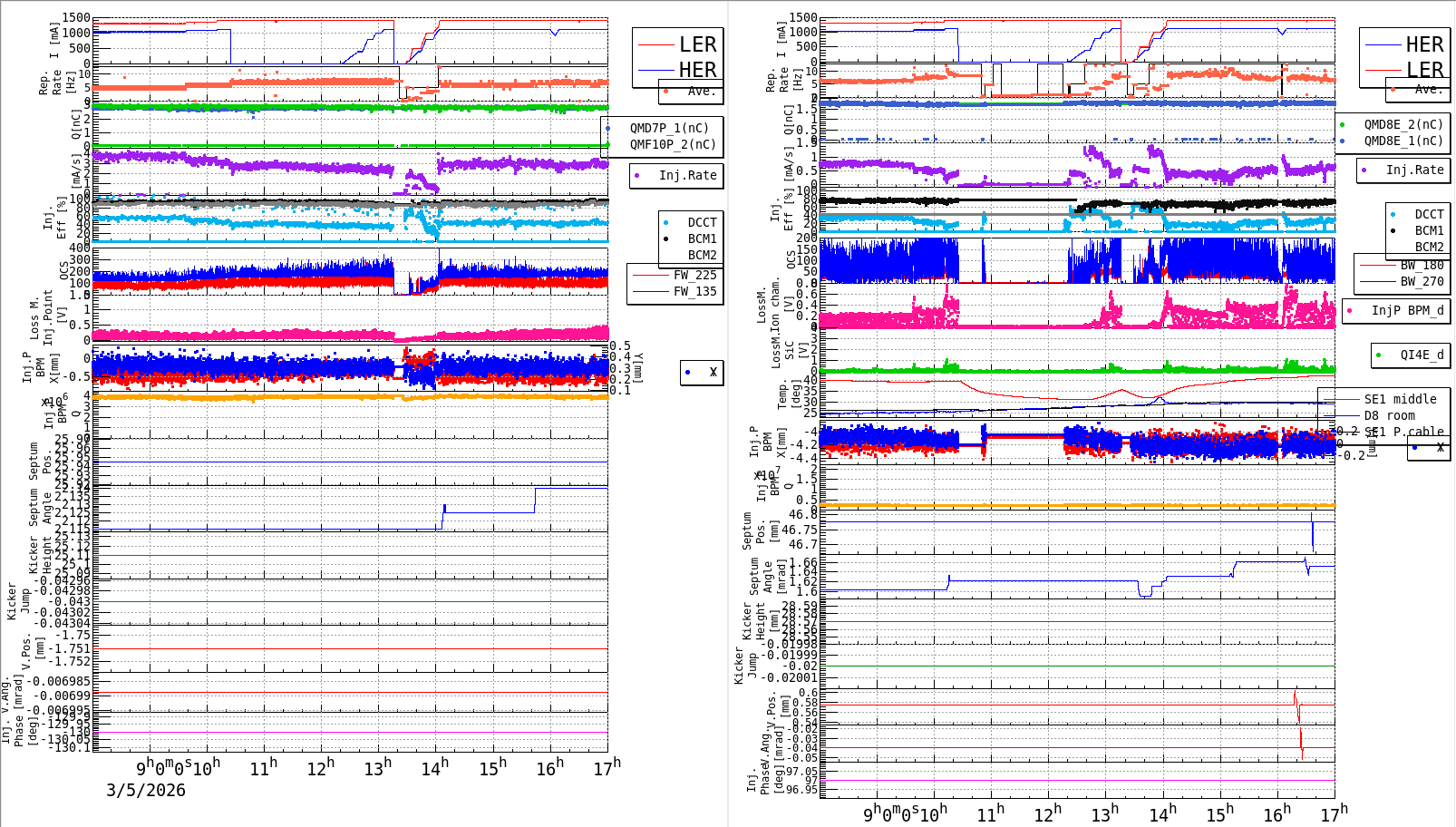The height and width of the screenshot is (827, 1456).
Task: Click the 28.59 Kicker Height tick value
Action: [799, 606]
